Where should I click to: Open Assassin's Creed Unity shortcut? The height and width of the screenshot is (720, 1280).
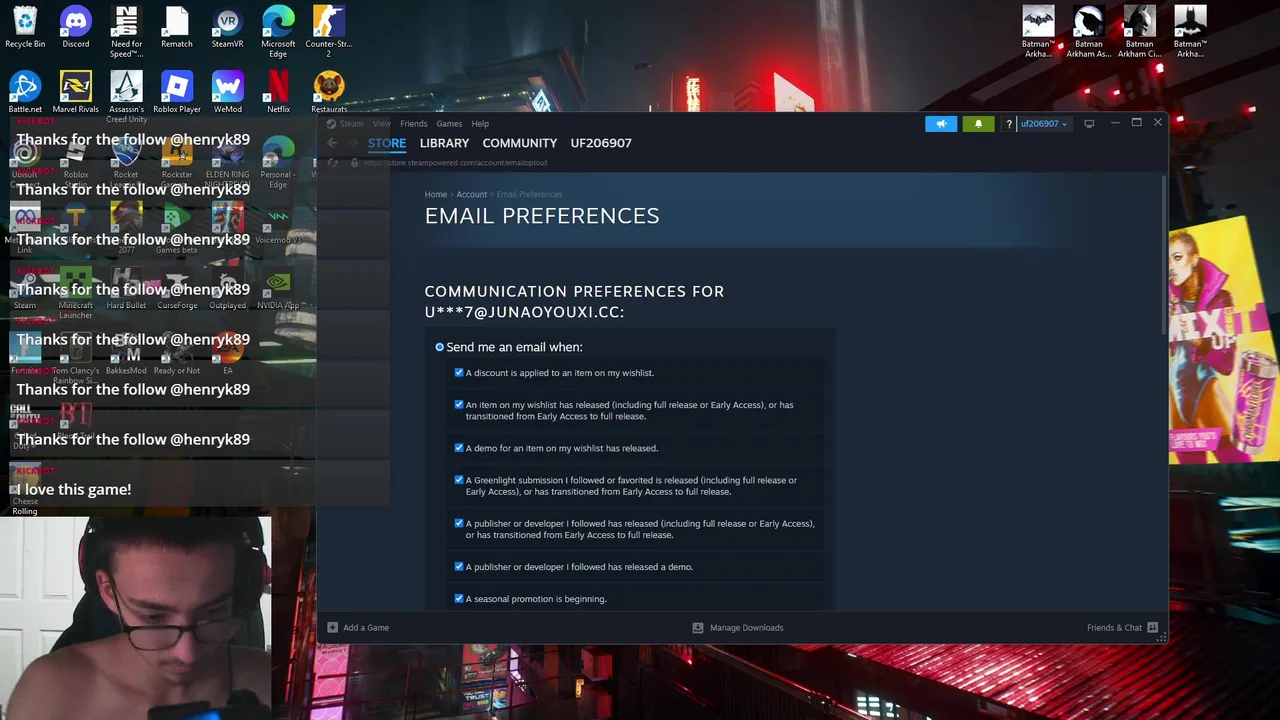[x=126, y=97]
